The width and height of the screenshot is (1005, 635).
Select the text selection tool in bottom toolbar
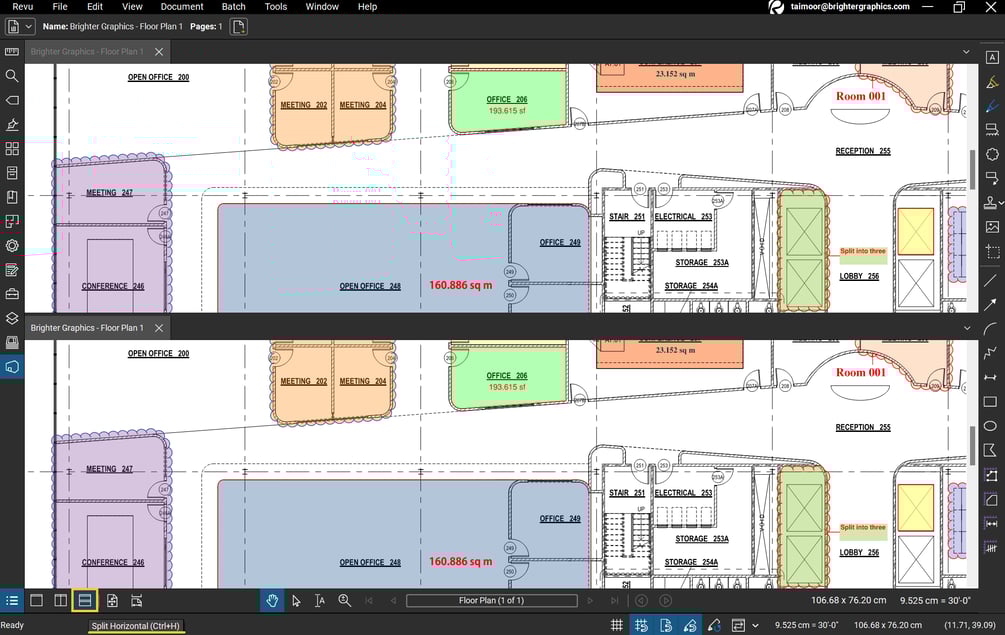click(x=320, y=600)
